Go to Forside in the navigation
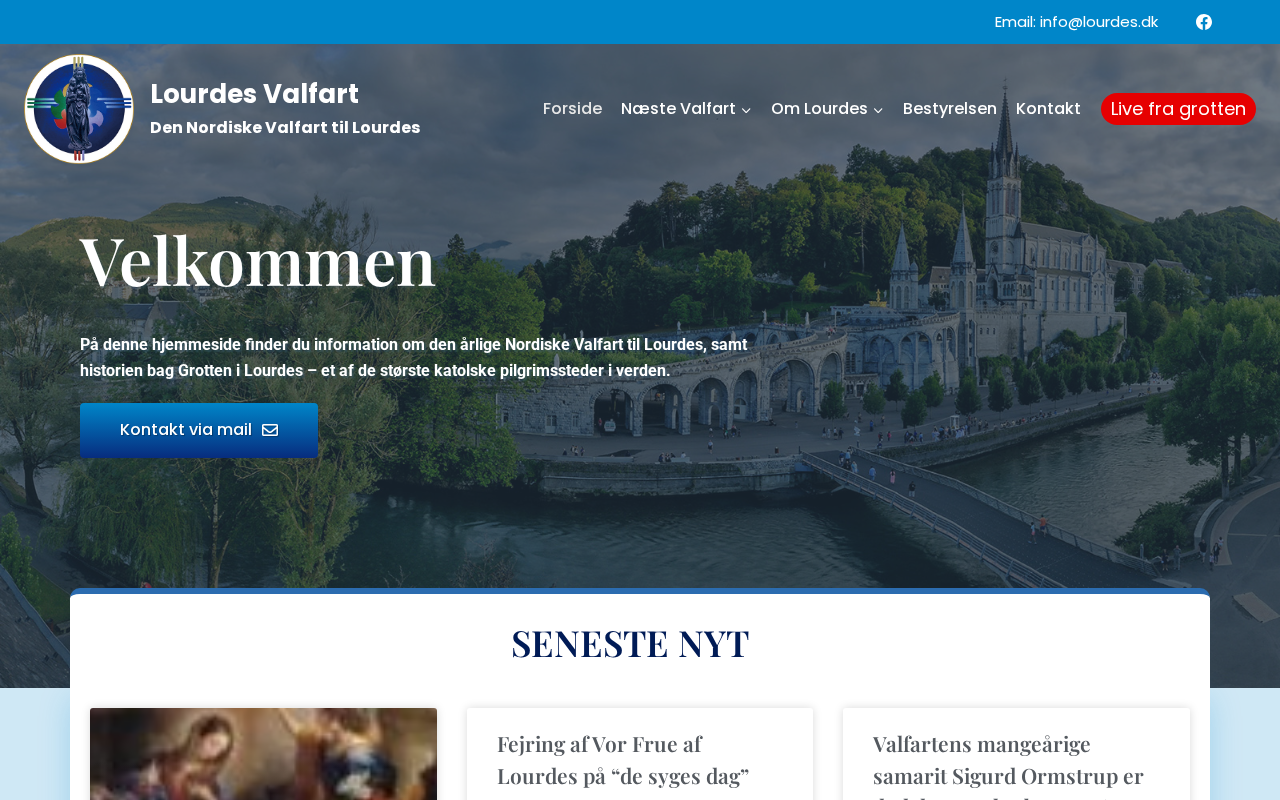 coord(572,109)
